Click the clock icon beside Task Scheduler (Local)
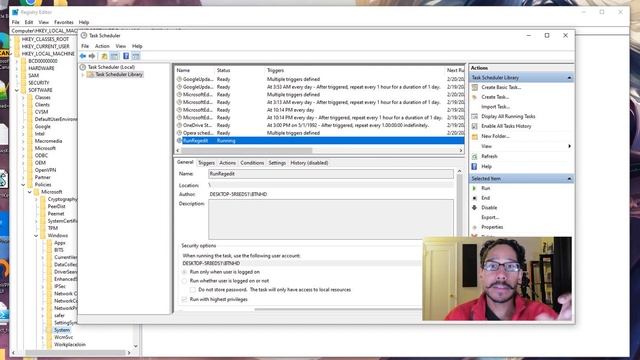 pyautogui.click(x=83, y=67)
